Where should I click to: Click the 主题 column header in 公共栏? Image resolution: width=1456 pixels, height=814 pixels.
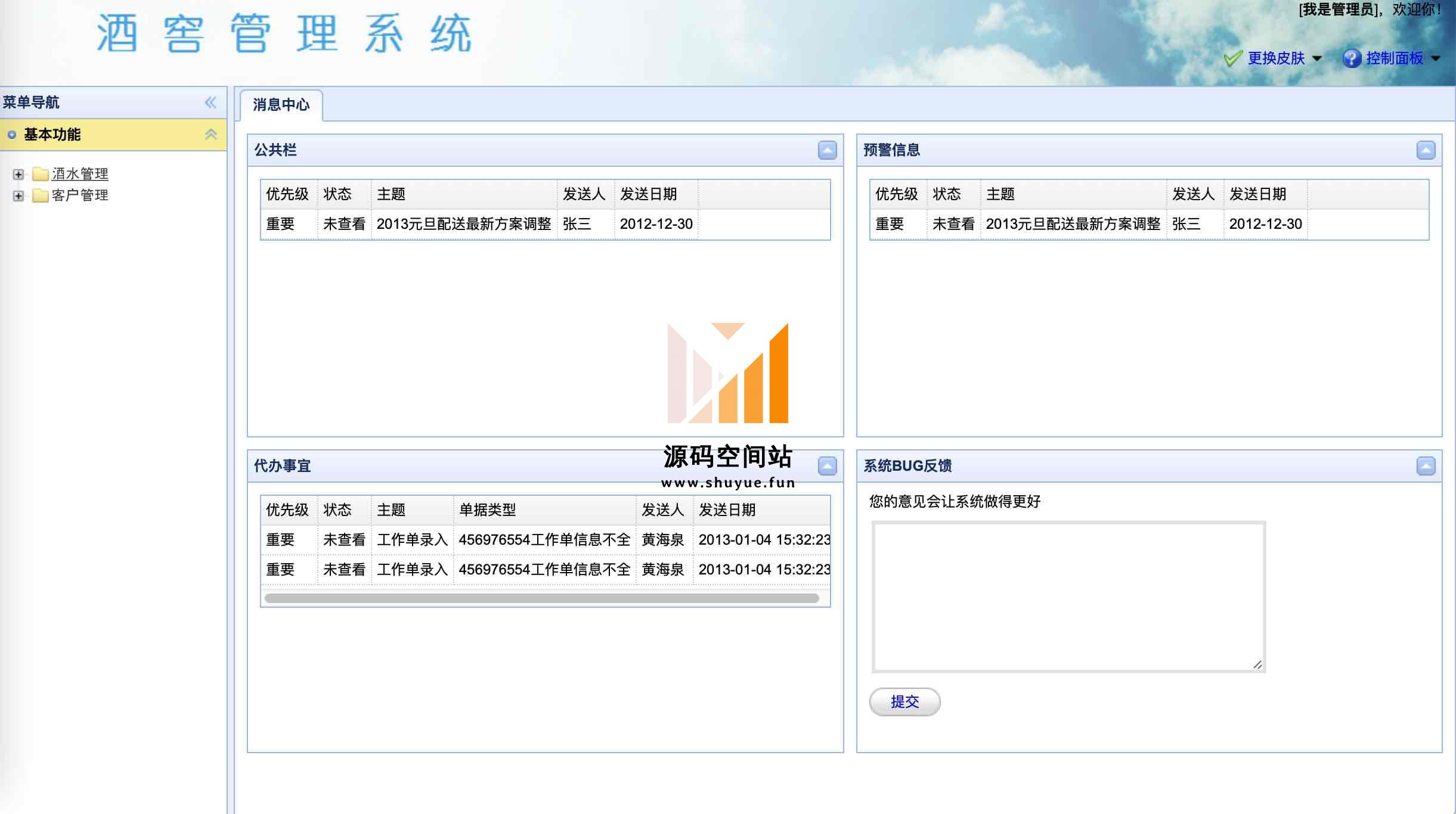coord(464,194)
